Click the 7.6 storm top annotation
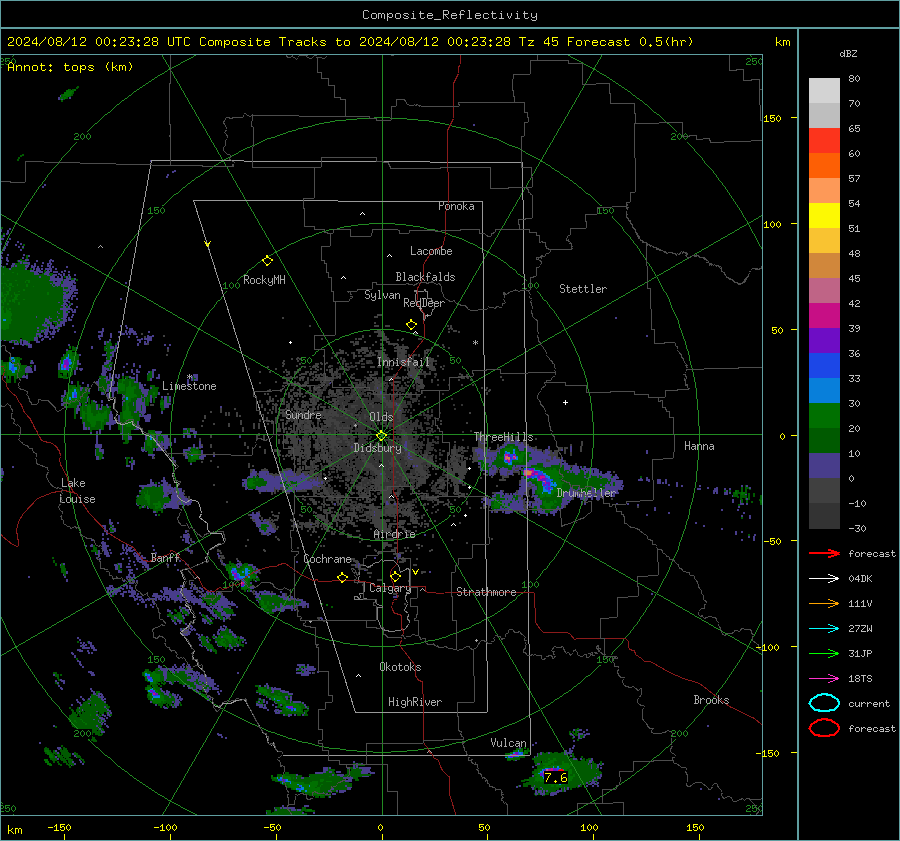 tap(556, 777)
